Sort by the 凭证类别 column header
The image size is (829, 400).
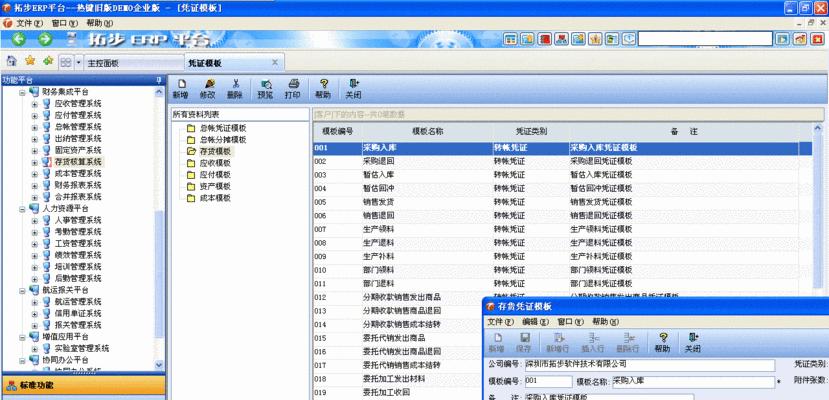531,132
